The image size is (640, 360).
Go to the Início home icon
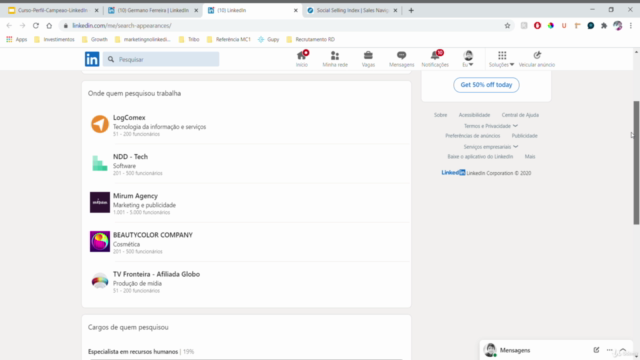coord(302,59)
